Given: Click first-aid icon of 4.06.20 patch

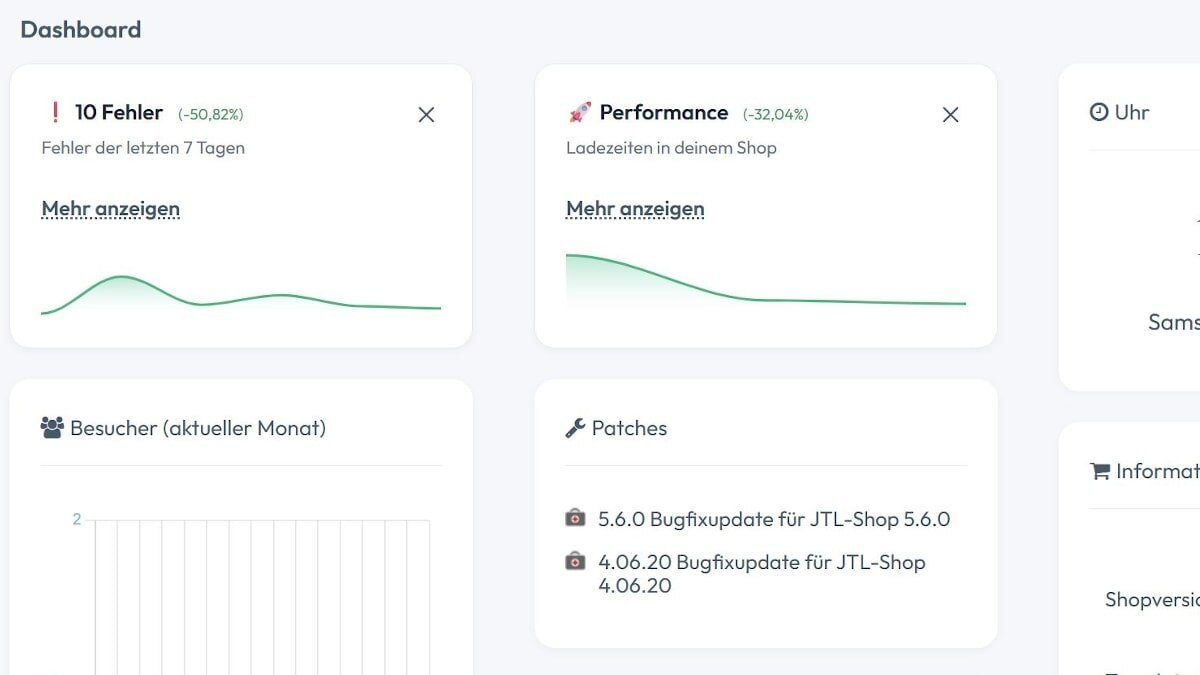Looking at the screenshot, I should click(575, 561).
